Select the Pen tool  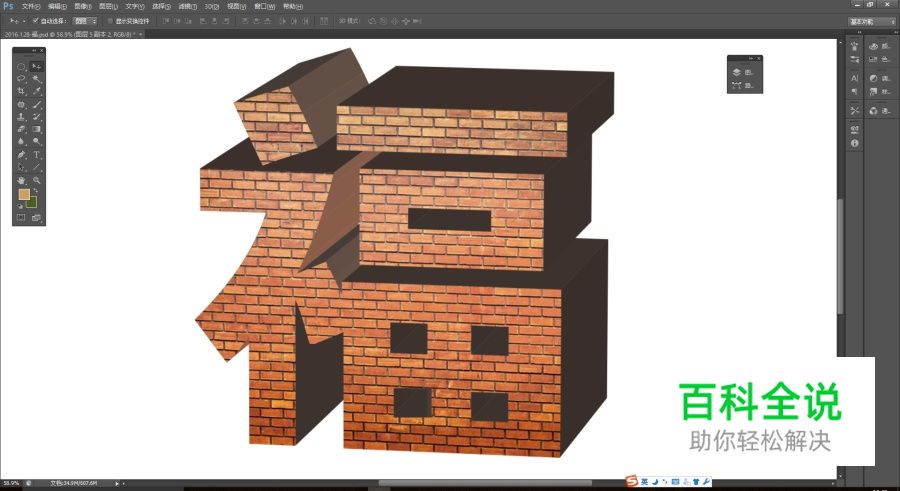point(21,155)
